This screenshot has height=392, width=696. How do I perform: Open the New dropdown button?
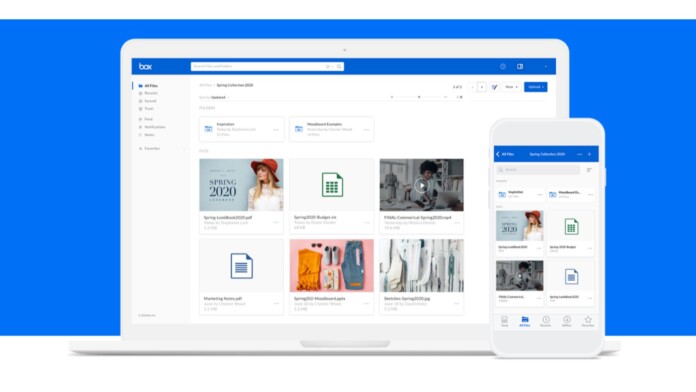(511, 87)
